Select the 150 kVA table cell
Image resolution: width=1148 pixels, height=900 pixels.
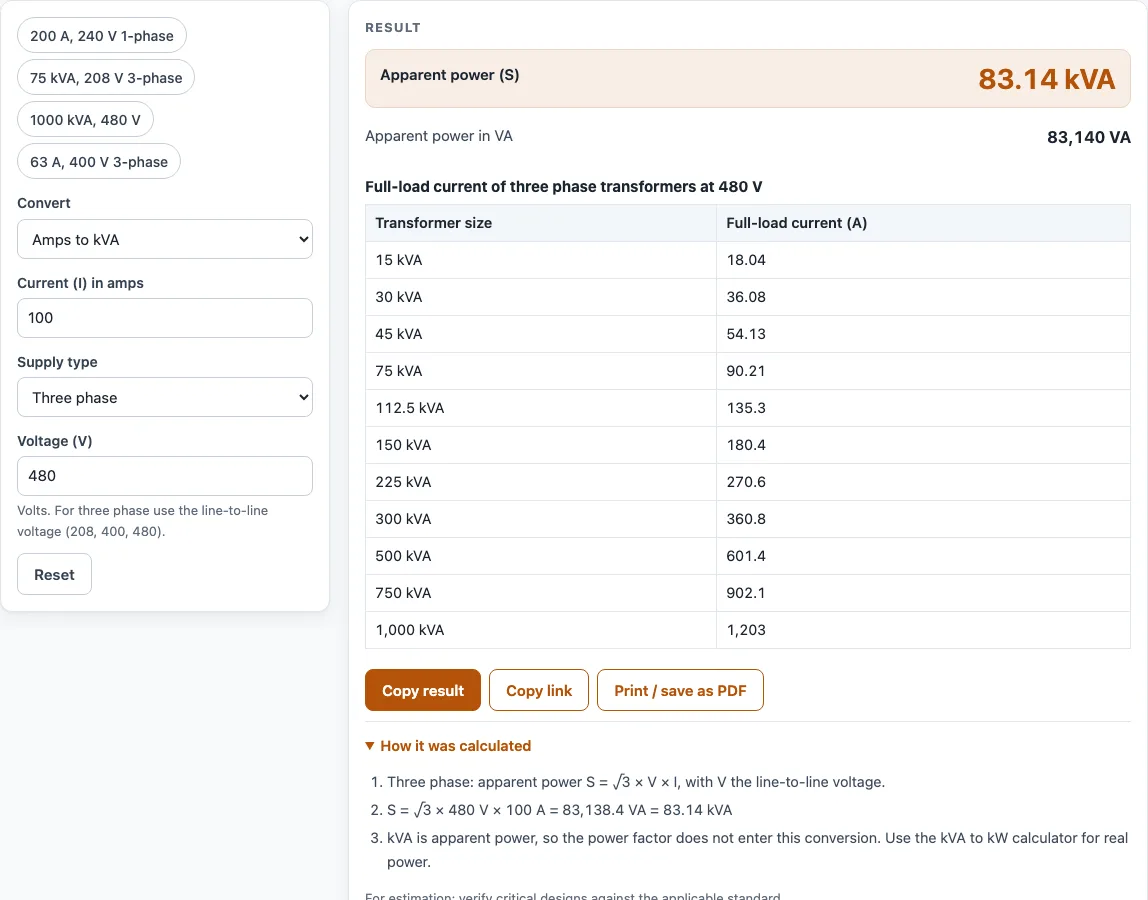[x=541, y=445]
